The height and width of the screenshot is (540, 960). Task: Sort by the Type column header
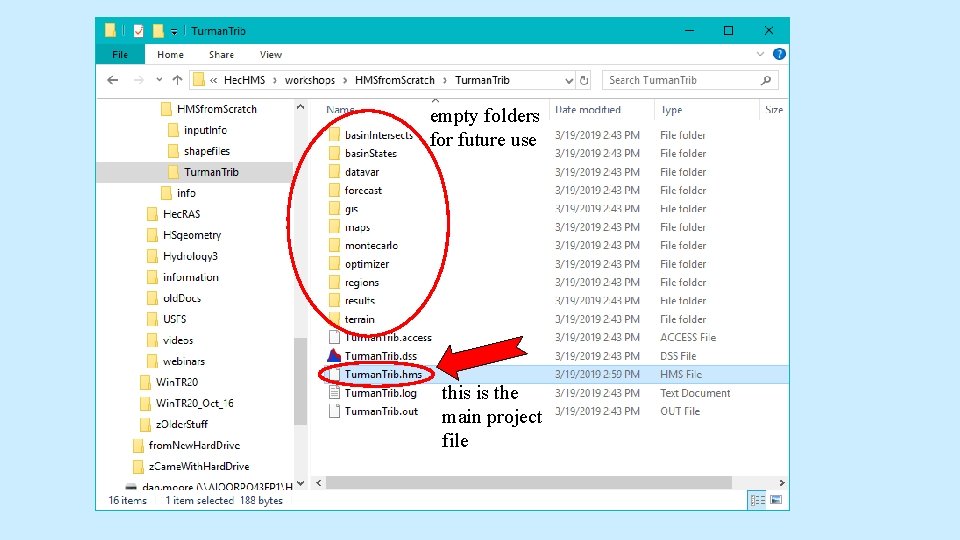pos(672,110)
